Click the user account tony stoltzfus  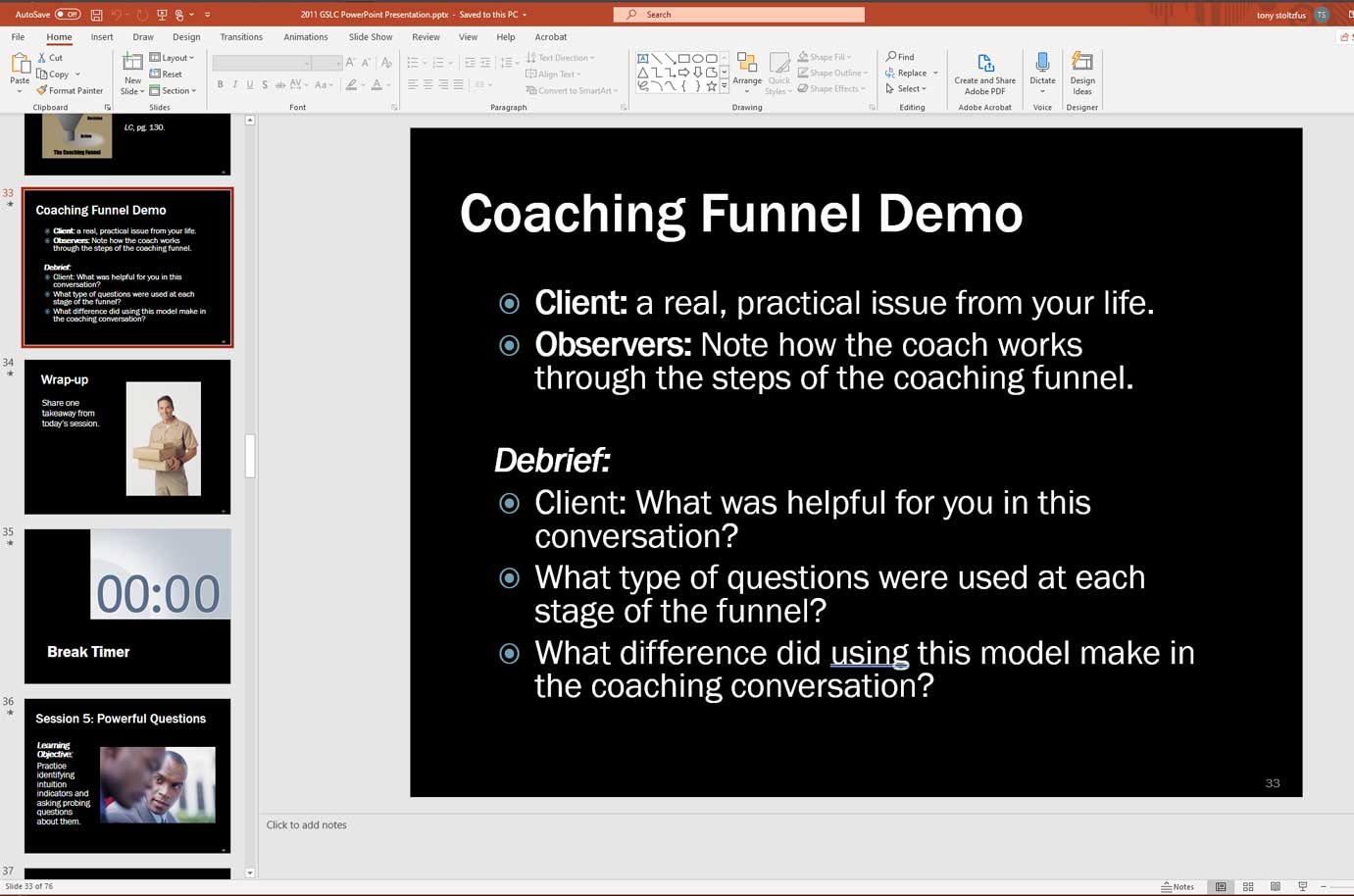pyautogui.click(x=1292, y=15)
